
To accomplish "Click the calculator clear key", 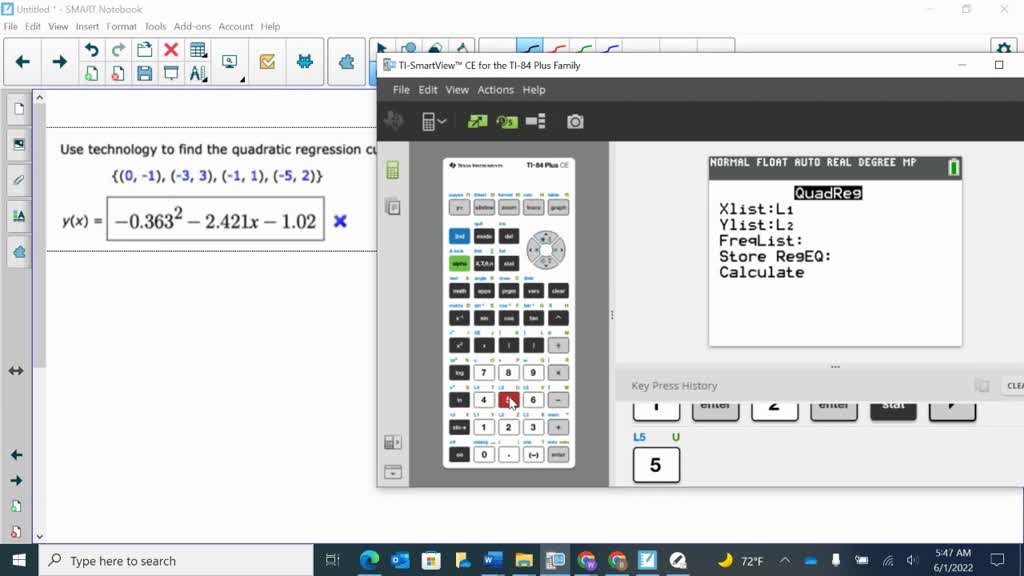I will [x=558, y=291].
